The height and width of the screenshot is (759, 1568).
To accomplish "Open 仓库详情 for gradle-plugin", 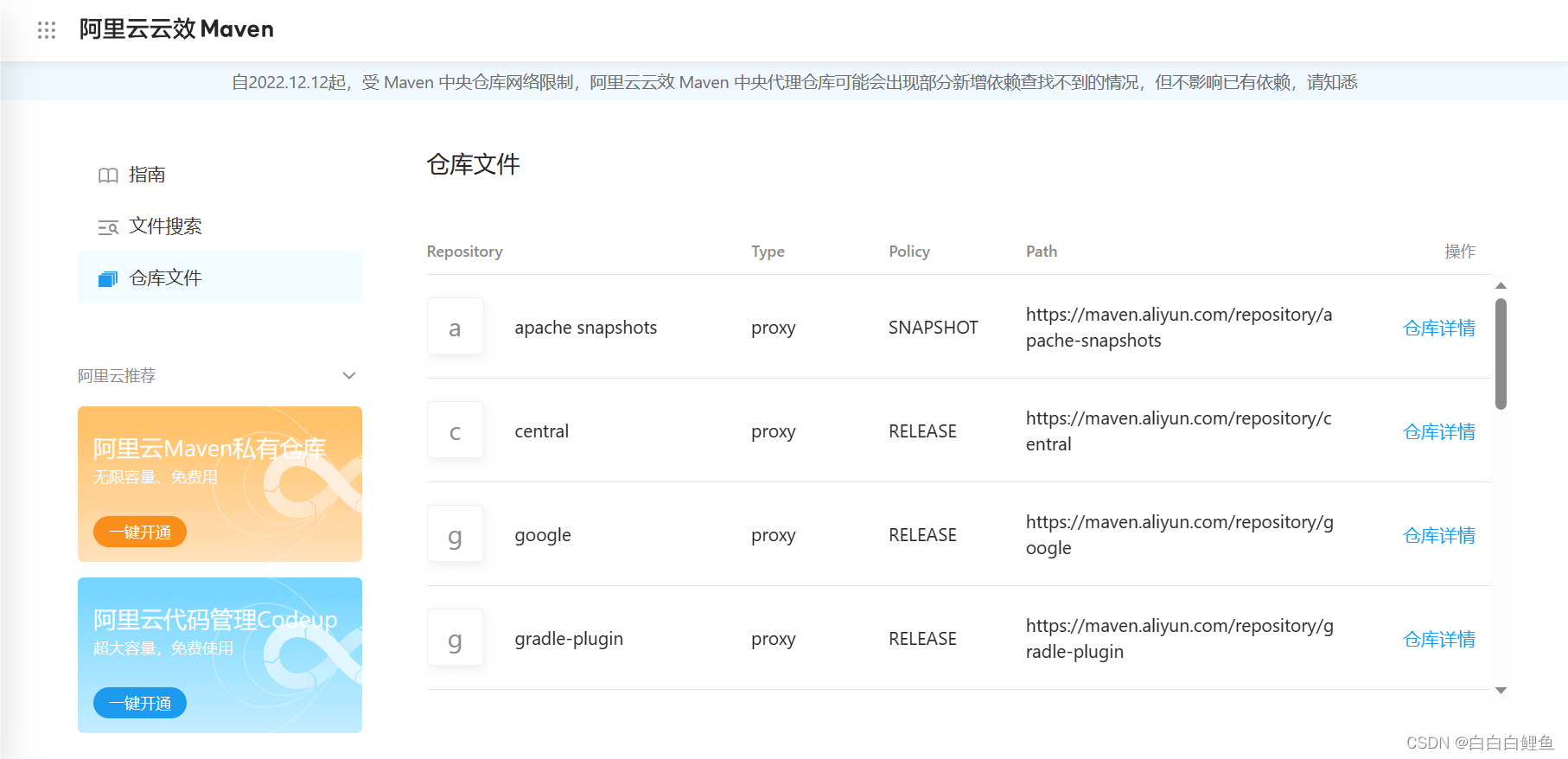I will point(1439,639).
